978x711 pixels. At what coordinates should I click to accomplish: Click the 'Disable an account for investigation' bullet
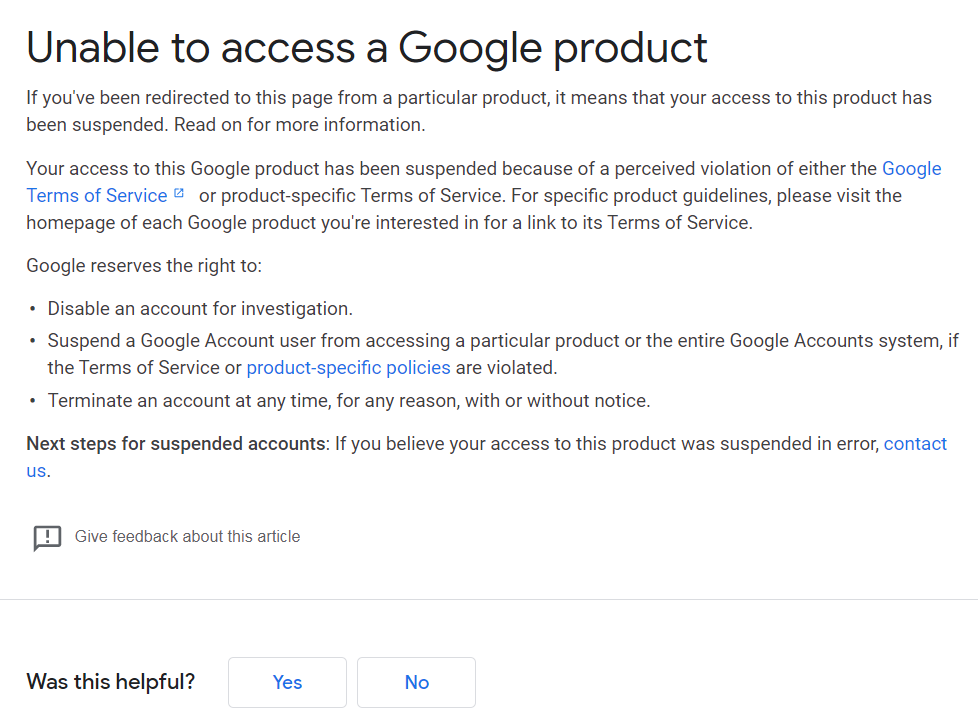coord(200,309)
